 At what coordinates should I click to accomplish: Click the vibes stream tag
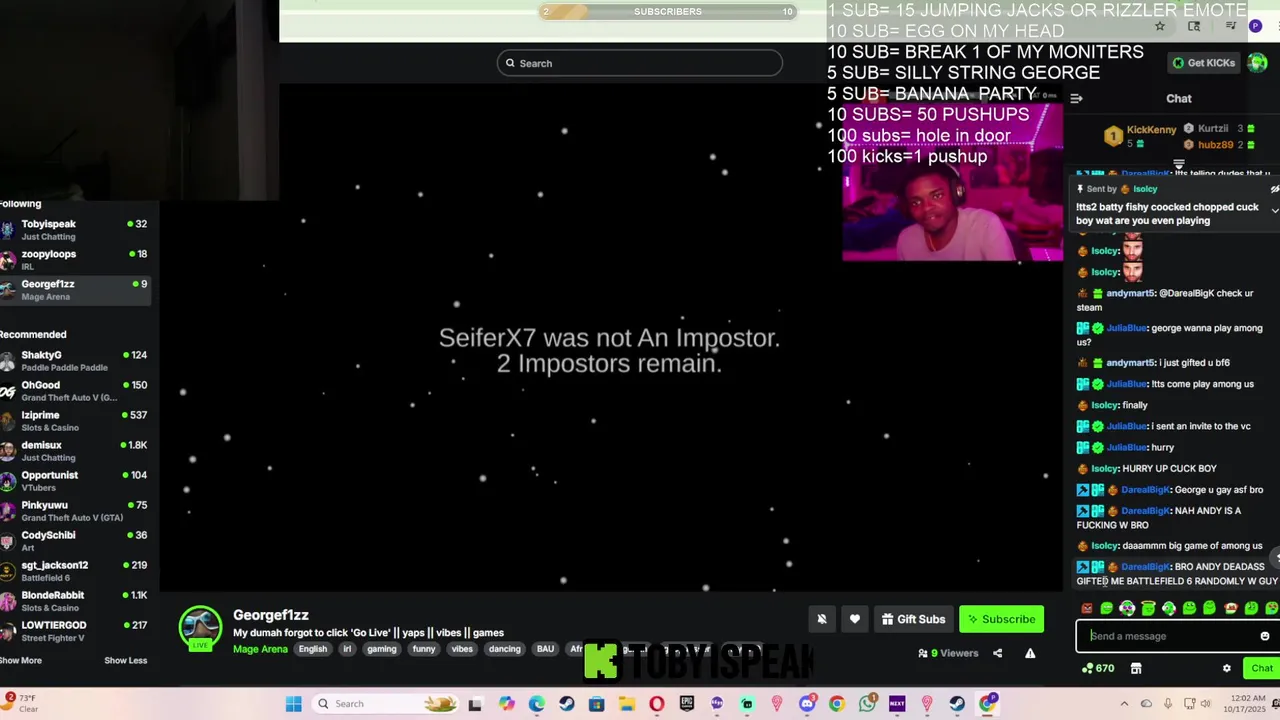(462, 649)
